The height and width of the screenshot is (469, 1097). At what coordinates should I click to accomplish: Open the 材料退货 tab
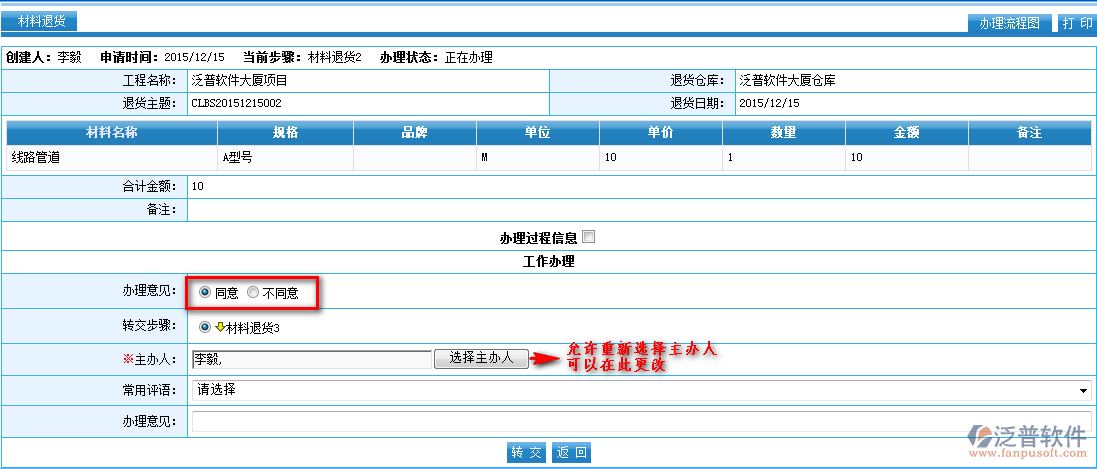[41, 21]
